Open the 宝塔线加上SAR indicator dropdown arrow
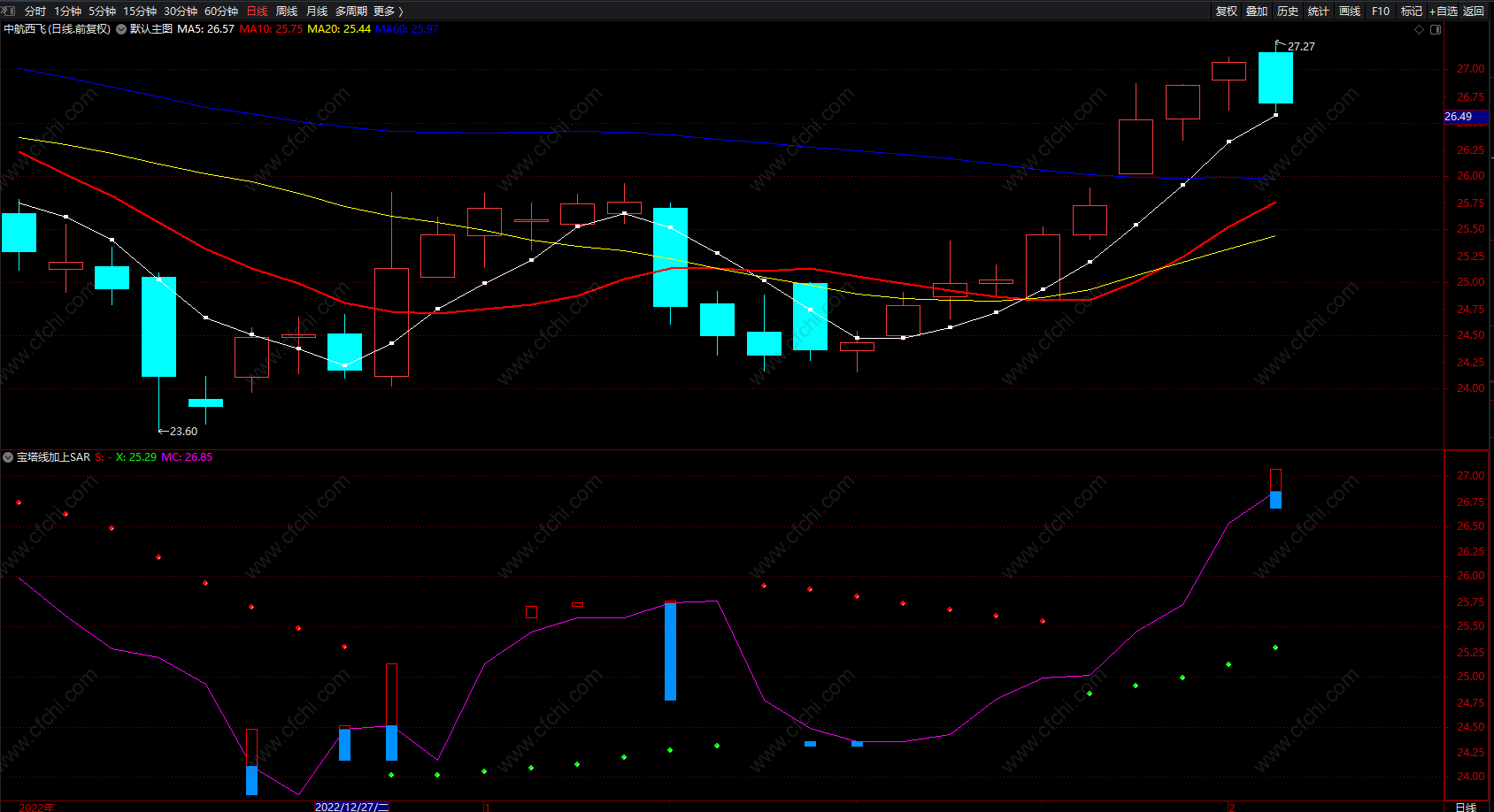1494x812 pixels. 8,457
